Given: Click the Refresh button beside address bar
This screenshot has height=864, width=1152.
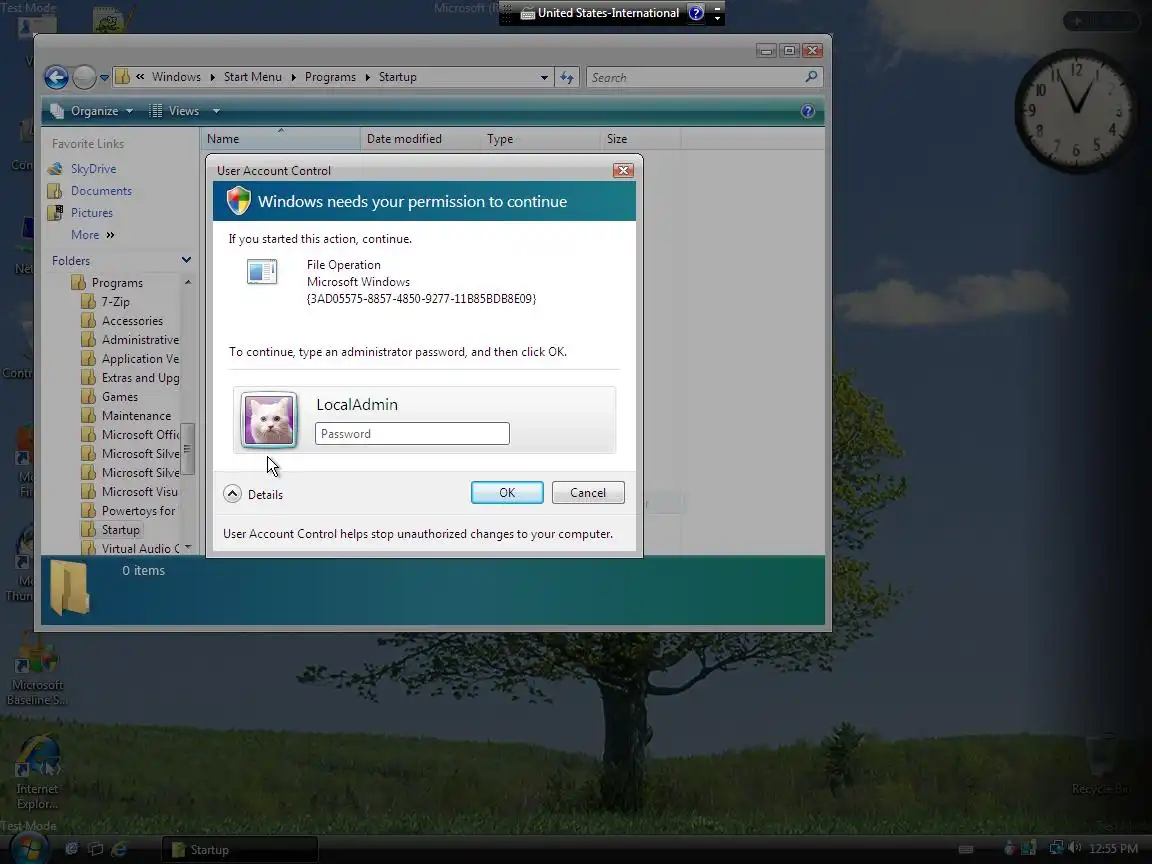Looking at the screenshot, I should coord(566,77).
